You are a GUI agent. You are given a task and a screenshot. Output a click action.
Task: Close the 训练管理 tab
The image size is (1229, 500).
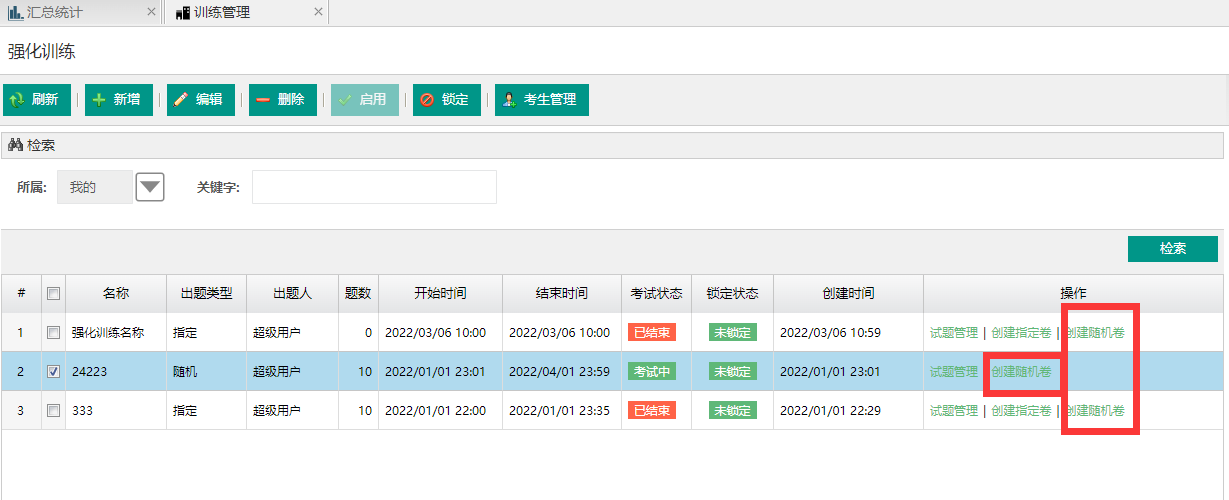(318, 13)
